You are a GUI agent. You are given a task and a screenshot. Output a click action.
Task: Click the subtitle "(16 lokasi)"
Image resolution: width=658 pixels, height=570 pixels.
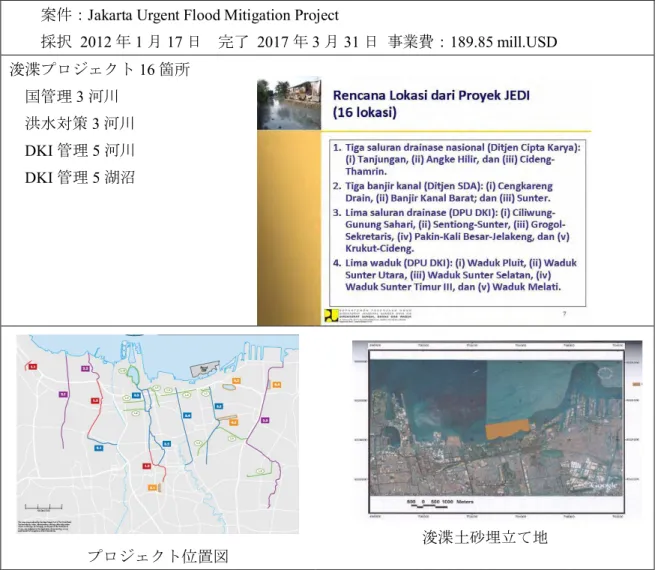pyautogui.click(x=365, y=112)
